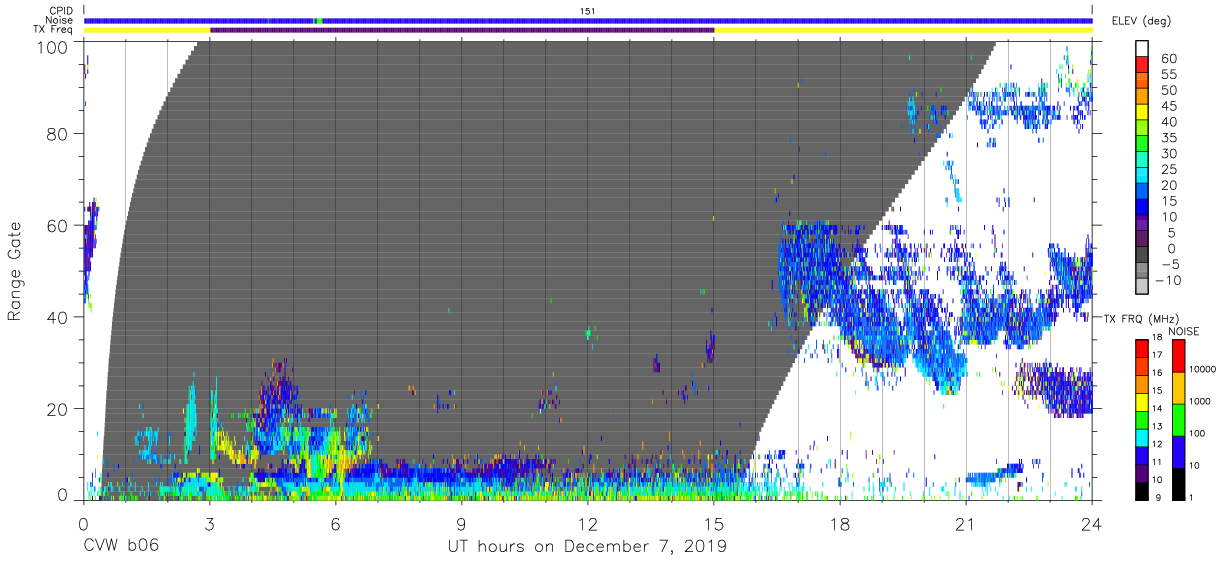Click the CPID value '151'
The image size is (1228, 567).
588,11
